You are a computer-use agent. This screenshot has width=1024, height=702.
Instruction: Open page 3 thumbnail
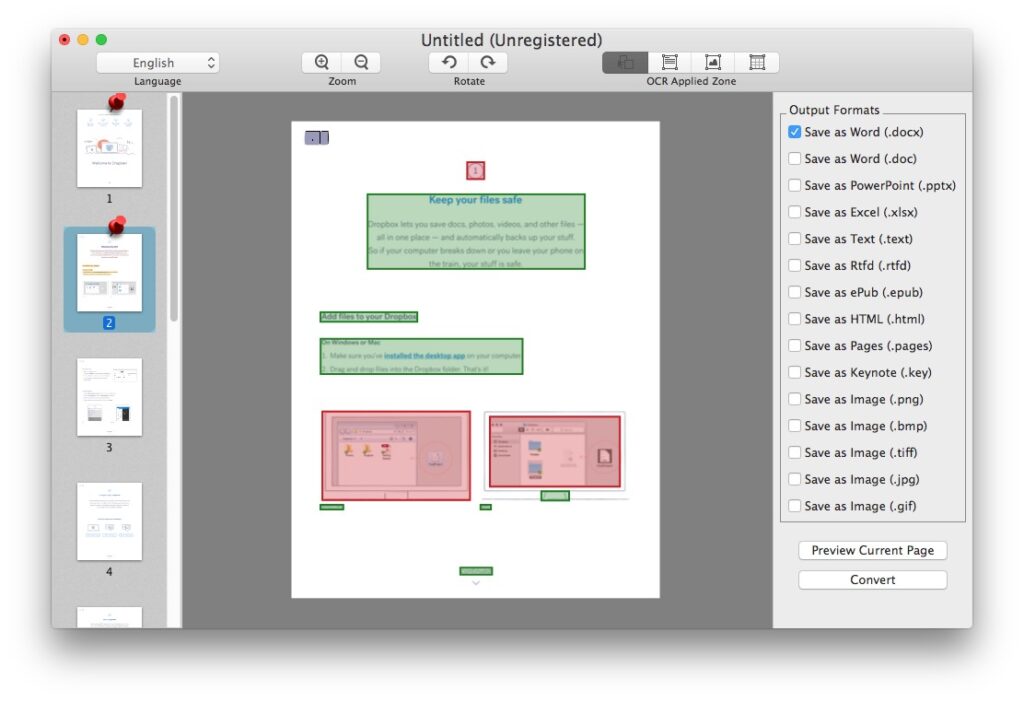click(109, 397)
